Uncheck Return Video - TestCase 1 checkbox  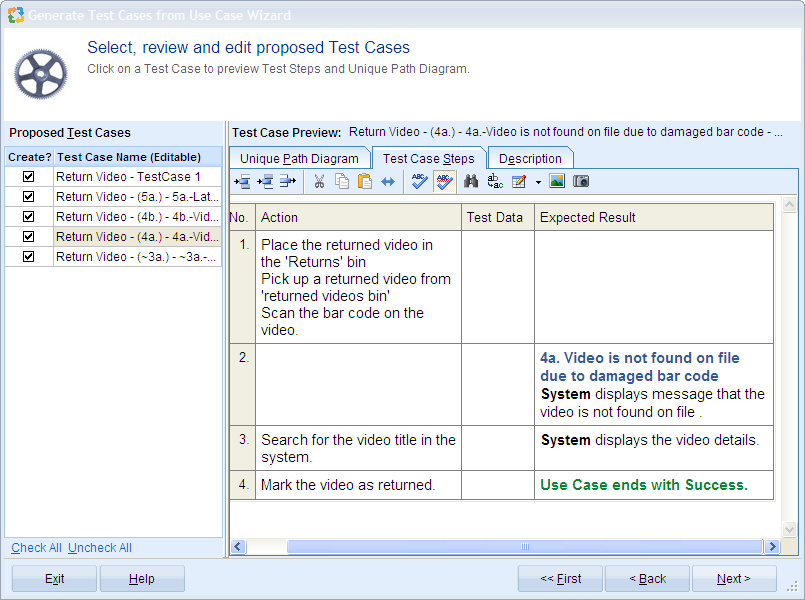click(29, 177)
